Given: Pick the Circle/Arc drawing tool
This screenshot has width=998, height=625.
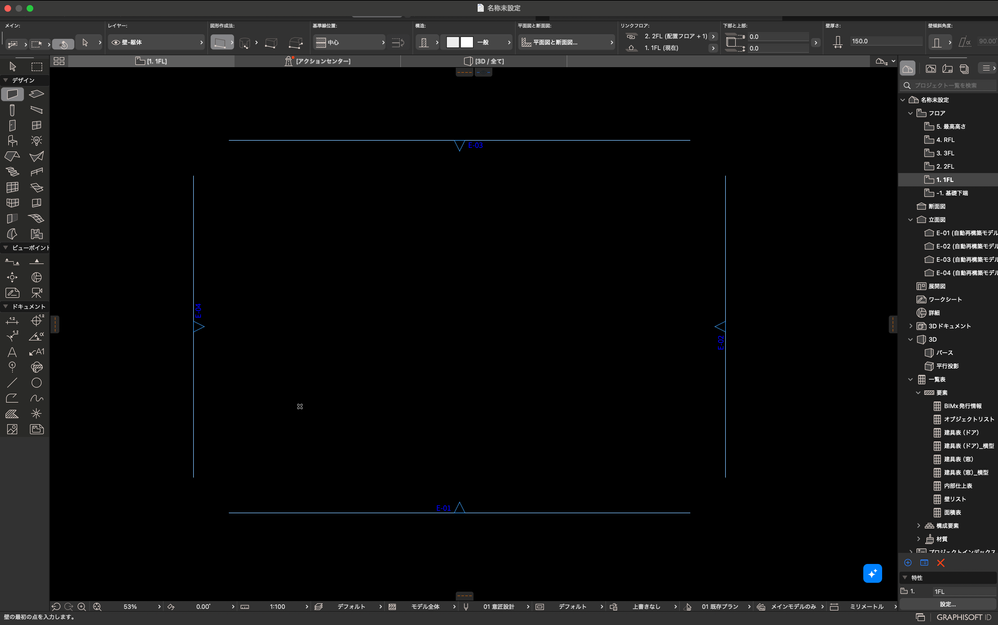Looking at the screenshot, I should coord(37,383).
